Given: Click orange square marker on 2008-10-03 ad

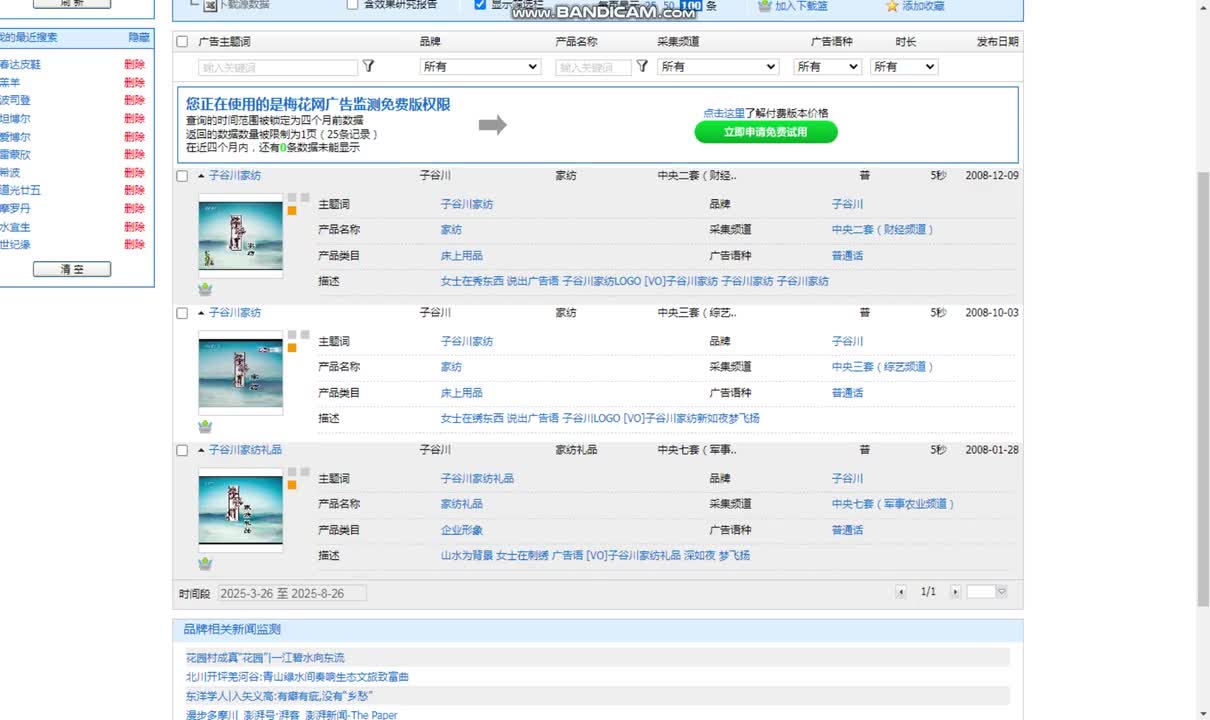Looking at the screenshot, I should coord(292,348).
